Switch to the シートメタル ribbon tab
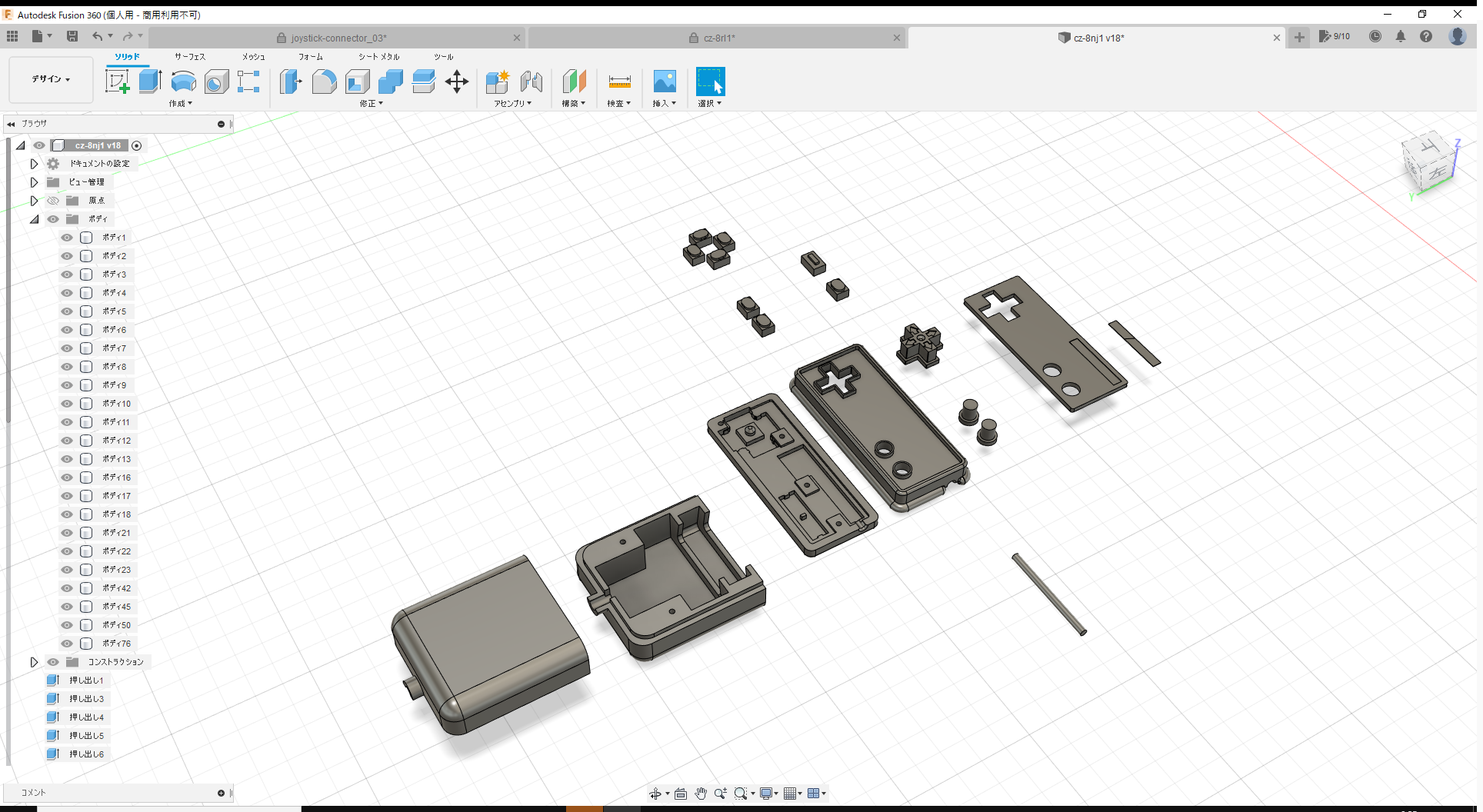This screenshot has width=1483, height=812. click(378, 56)
